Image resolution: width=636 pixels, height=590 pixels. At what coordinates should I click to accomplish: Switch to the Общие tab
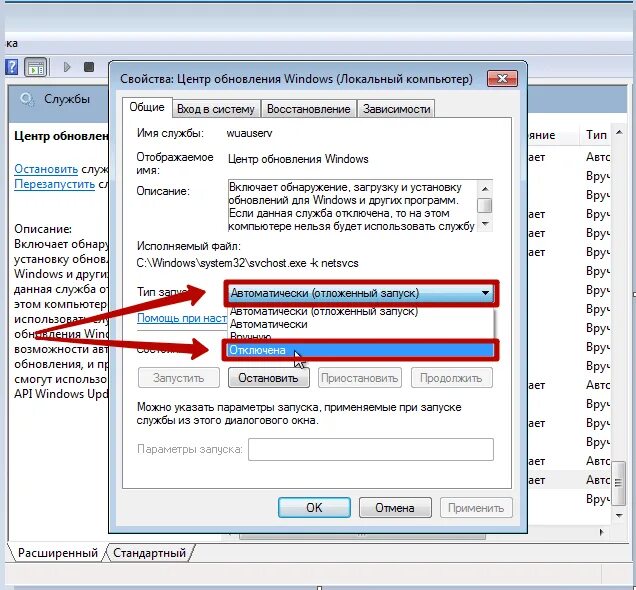point(147,107)
